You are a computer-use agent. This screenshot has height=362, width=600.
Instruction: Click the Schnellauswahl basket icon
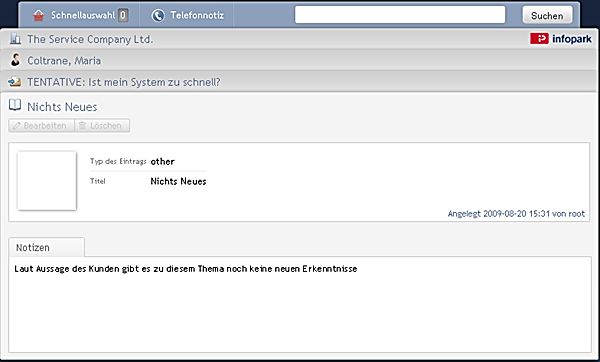click(x=38, y=15)
